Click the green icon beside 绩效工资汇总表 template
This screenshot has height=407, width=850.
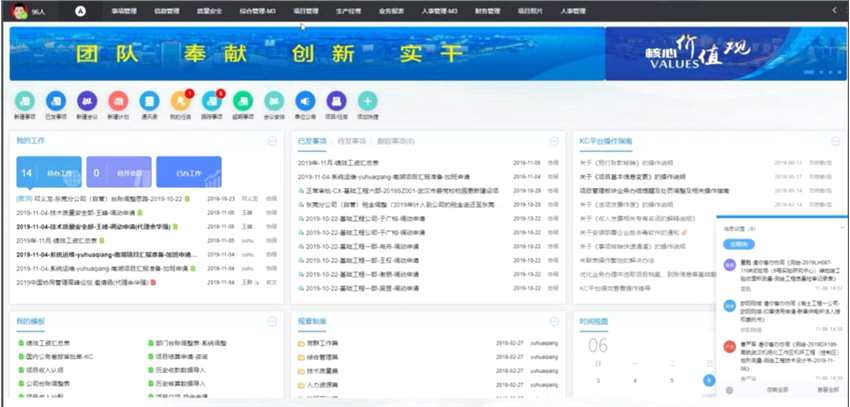coord(21,343)
